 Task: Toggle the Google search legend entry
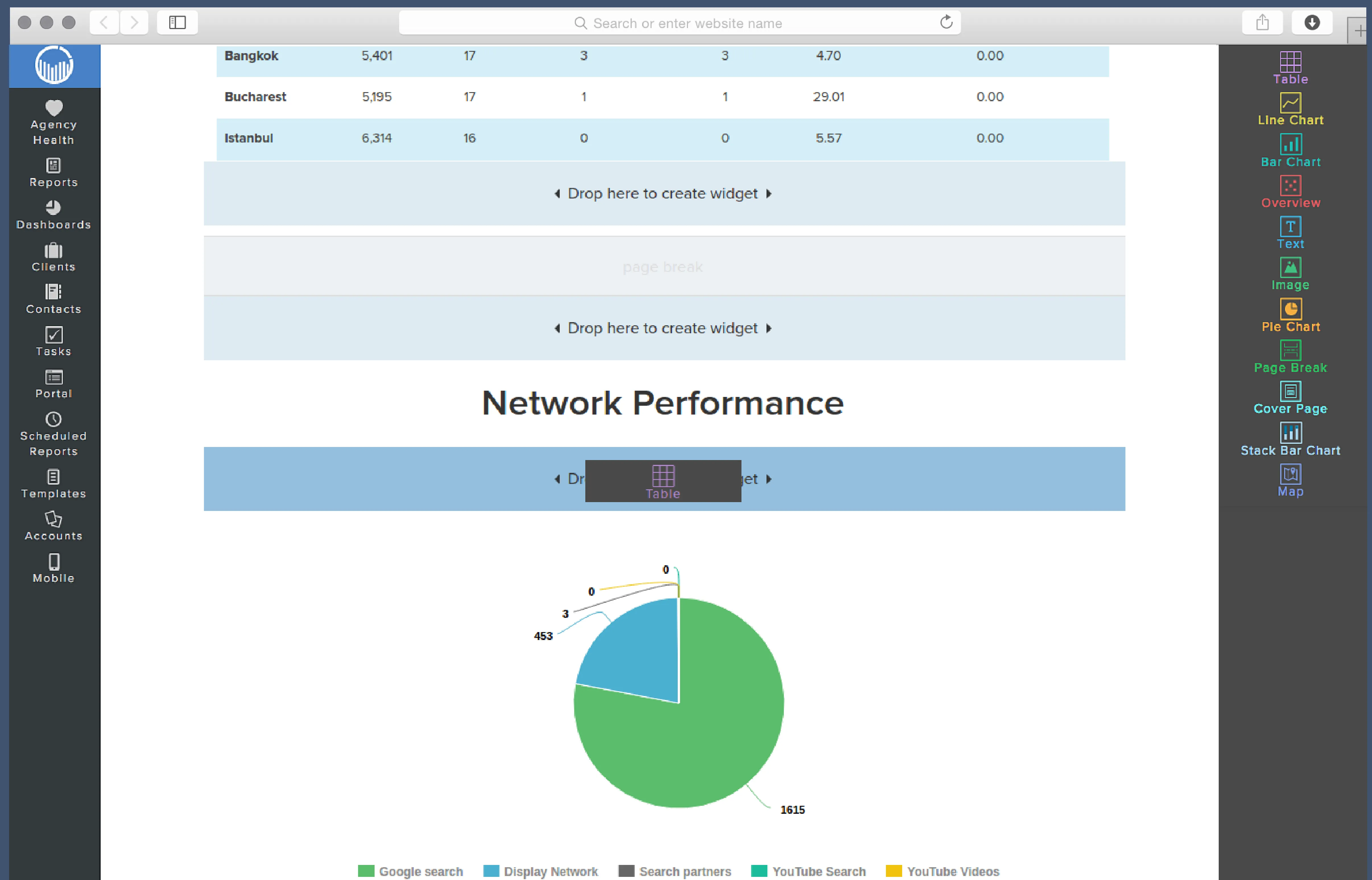coord(411,871)
